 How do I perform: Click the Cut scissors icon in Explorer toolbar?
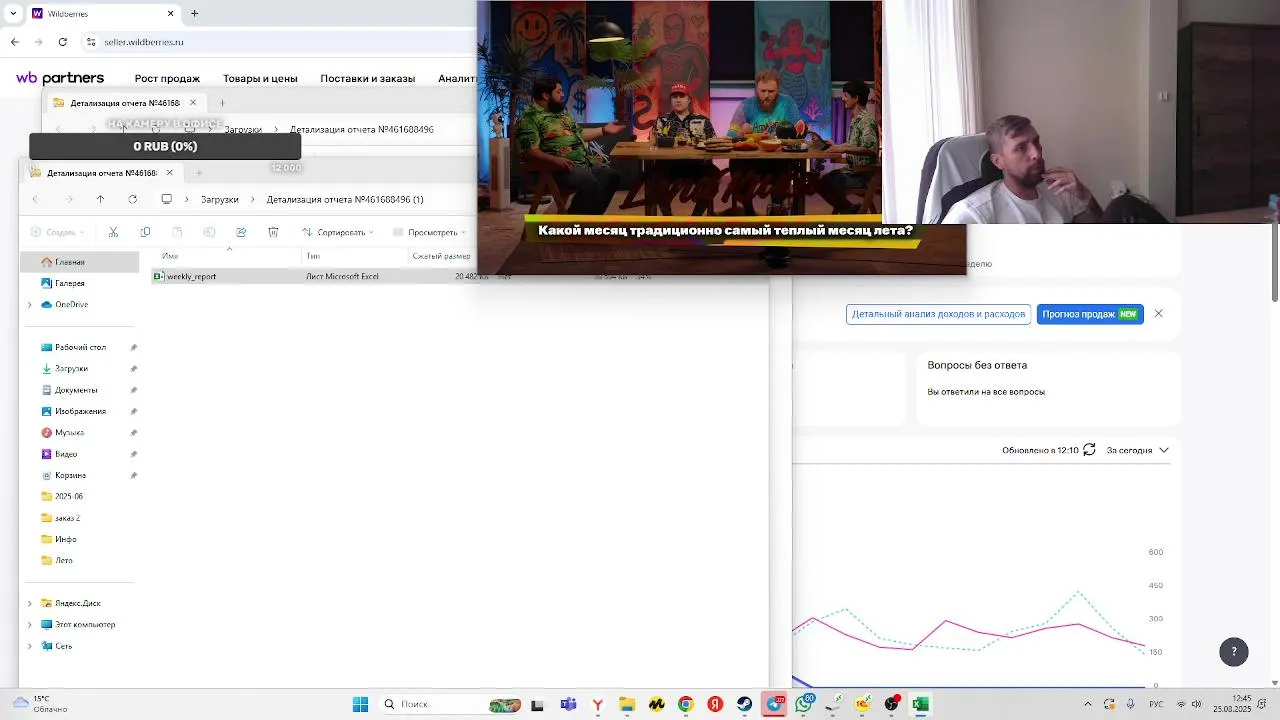(113, 232)
